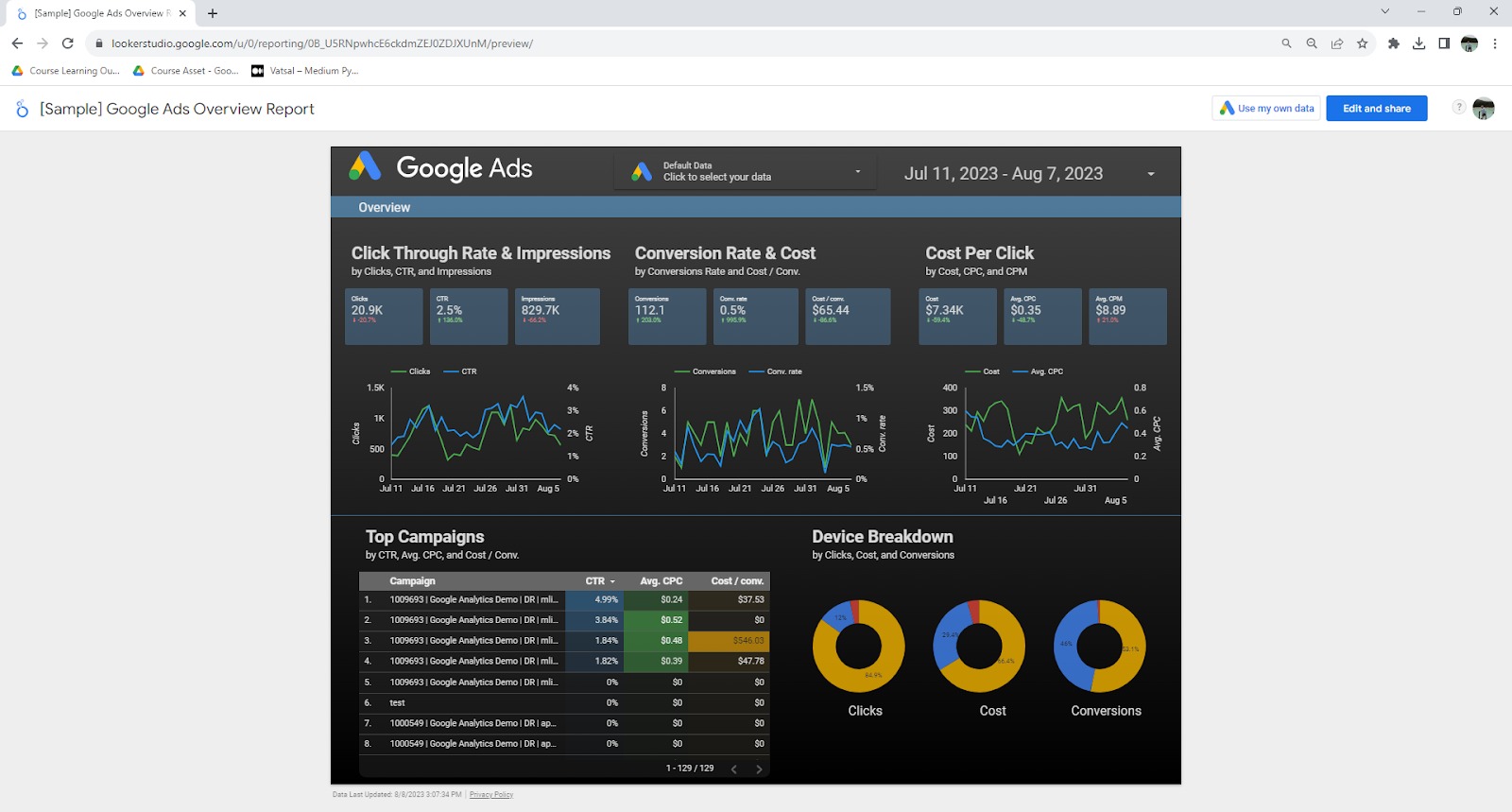The height and width of the screenshot is (812, 1512).
Task: Click the Use my own data button
Action: (1267, 109)
